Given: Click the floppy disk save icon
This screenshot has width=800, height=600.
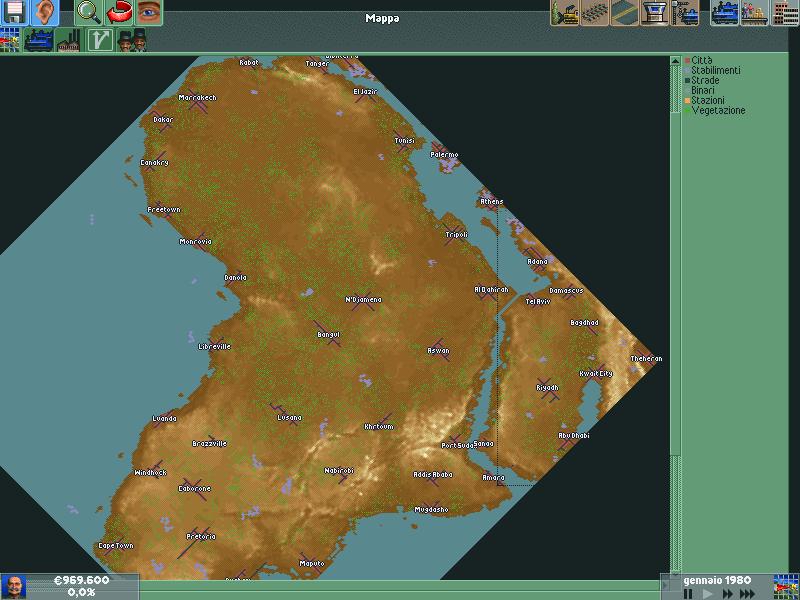Looking at the screenshot, I should [x=14, y=12].
